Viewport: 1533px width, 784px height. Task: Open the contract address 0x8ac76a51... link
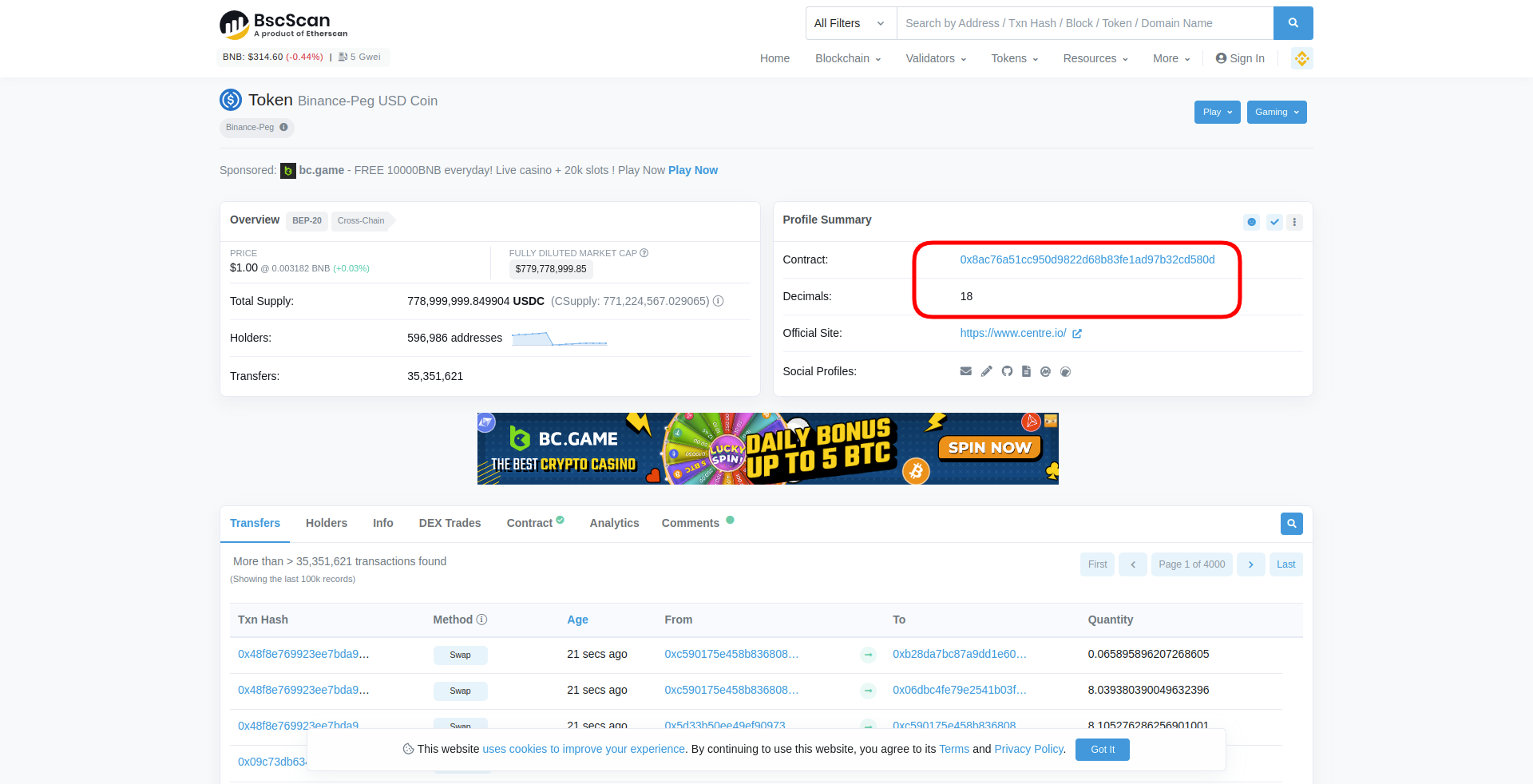point(1087,259)
